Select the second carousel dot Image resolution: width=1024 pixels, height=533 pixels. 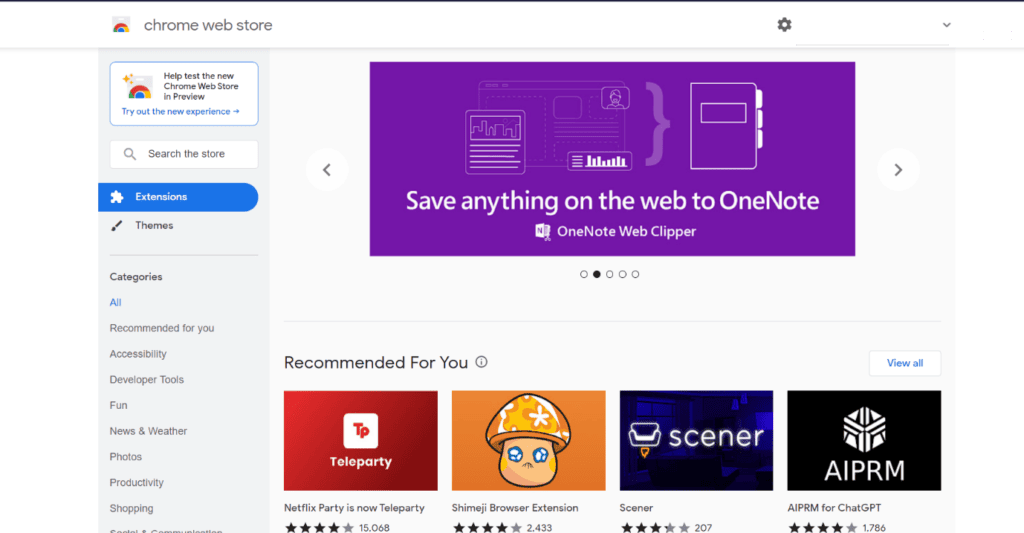coord(597,274)
